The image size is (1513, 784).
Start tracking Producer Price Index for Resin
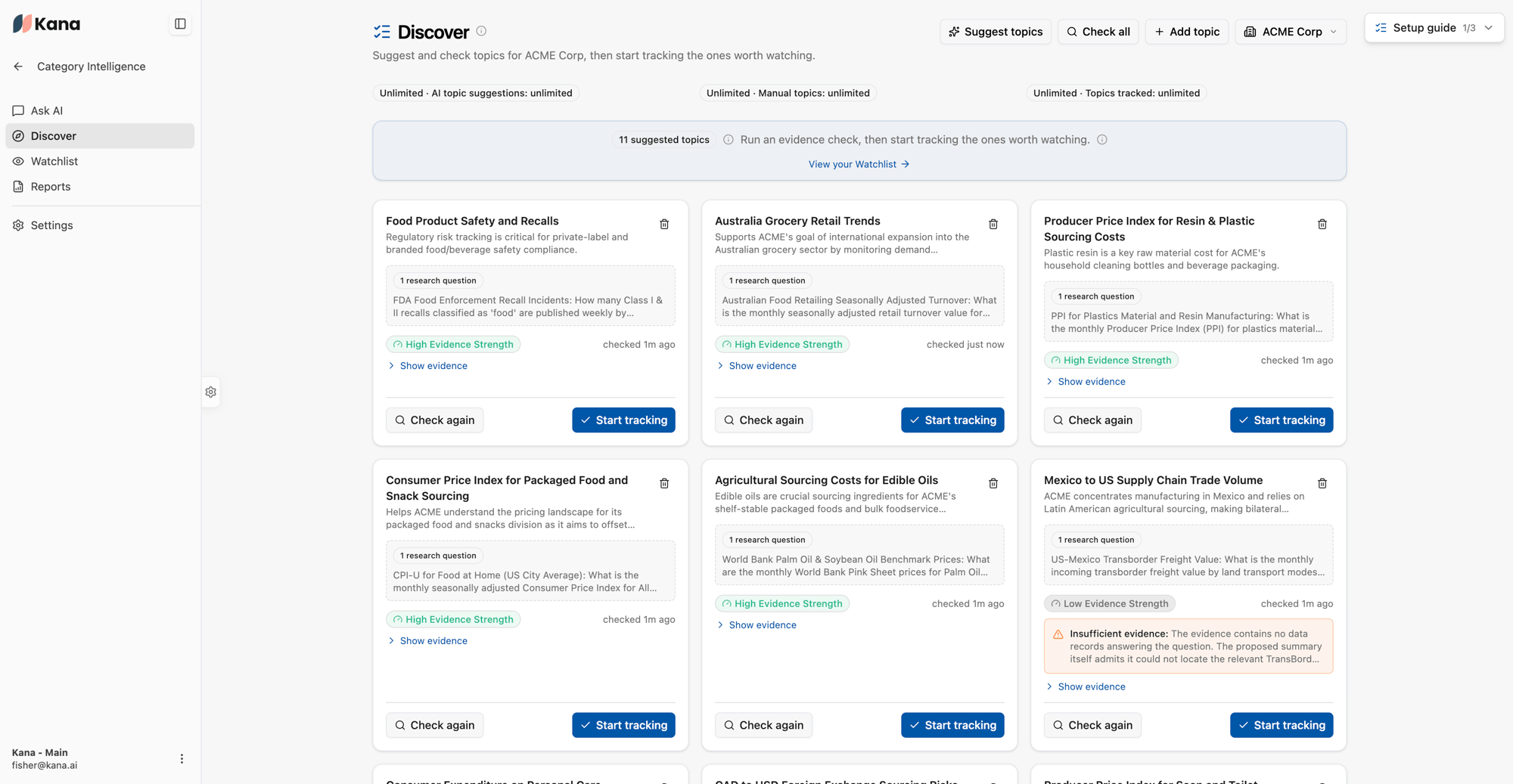click(1282, 420)
